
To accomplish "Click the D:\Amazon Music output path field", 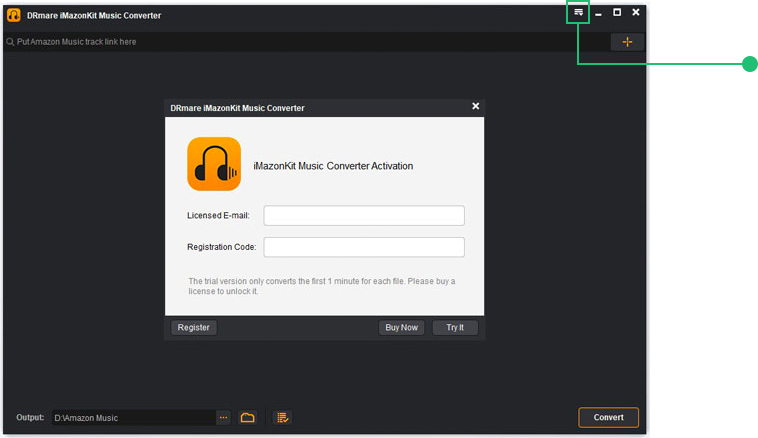I will click(133, 418).
